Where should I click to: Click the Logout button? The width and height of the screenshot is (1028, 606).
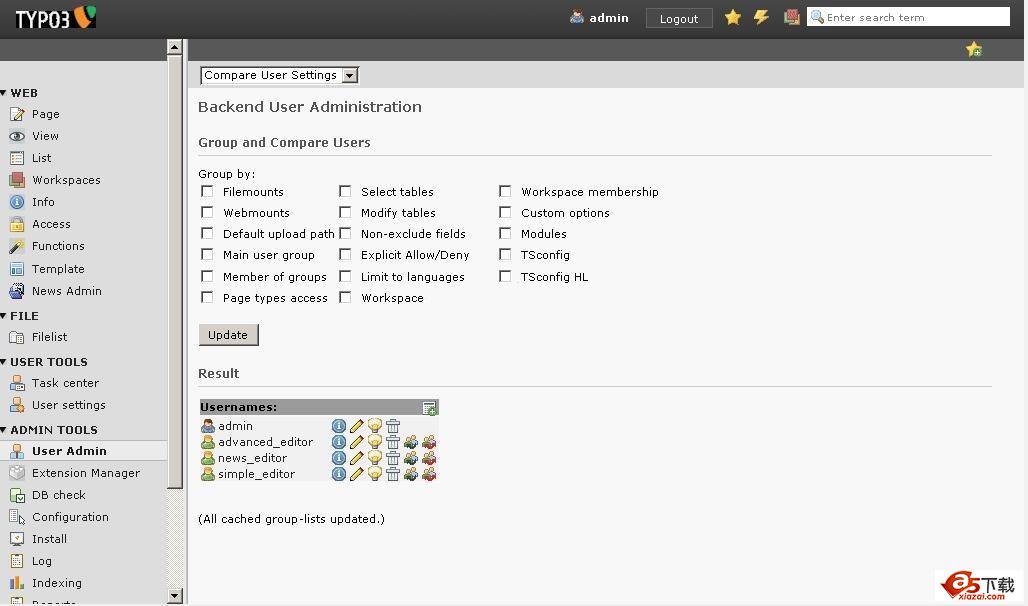(679, 18)
